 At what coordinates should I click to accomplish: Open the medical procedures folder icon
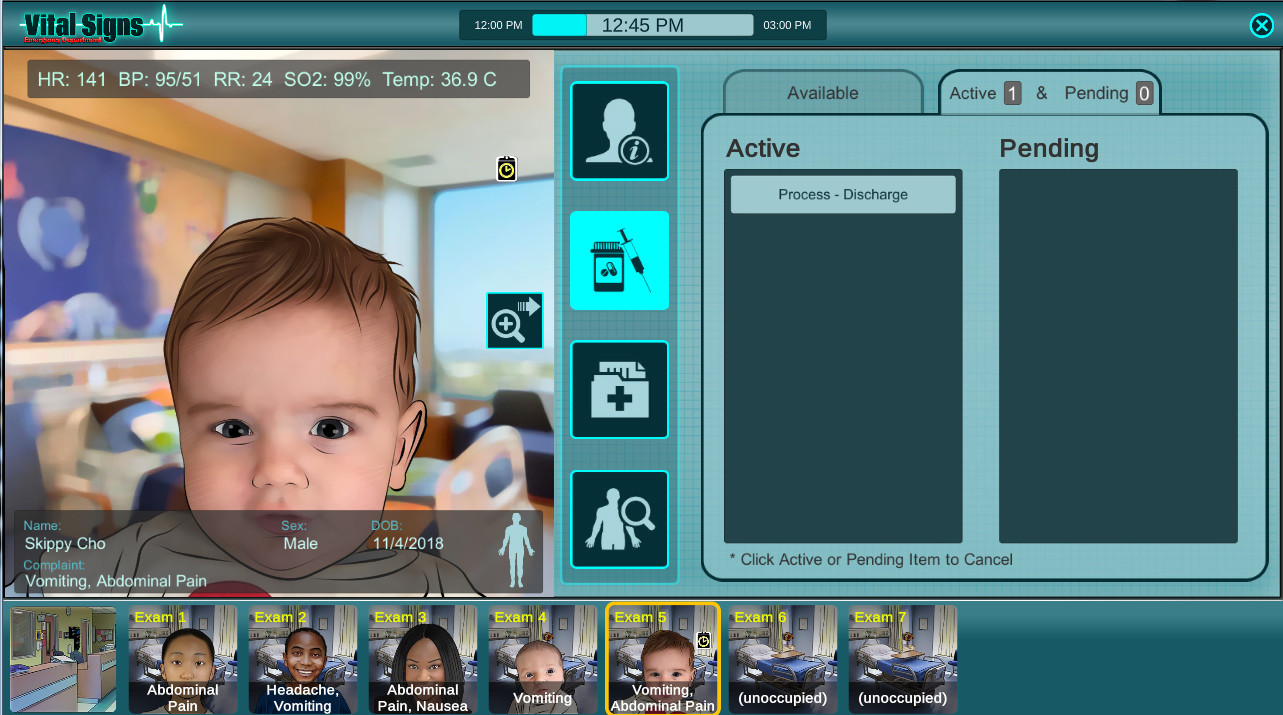tap(619, 390)
